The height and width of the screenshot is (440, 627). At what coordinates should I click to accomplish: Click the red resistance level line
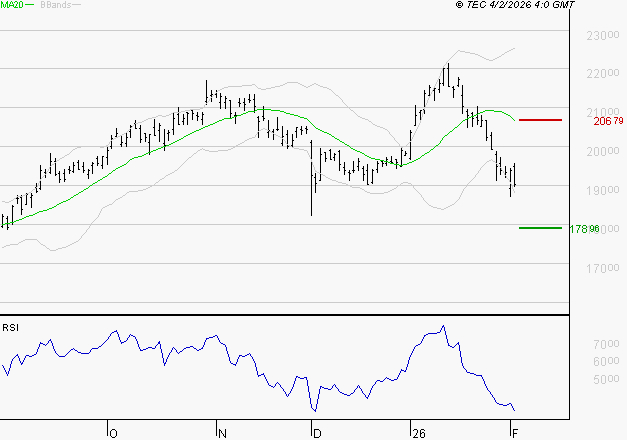[x=540, y=120]
